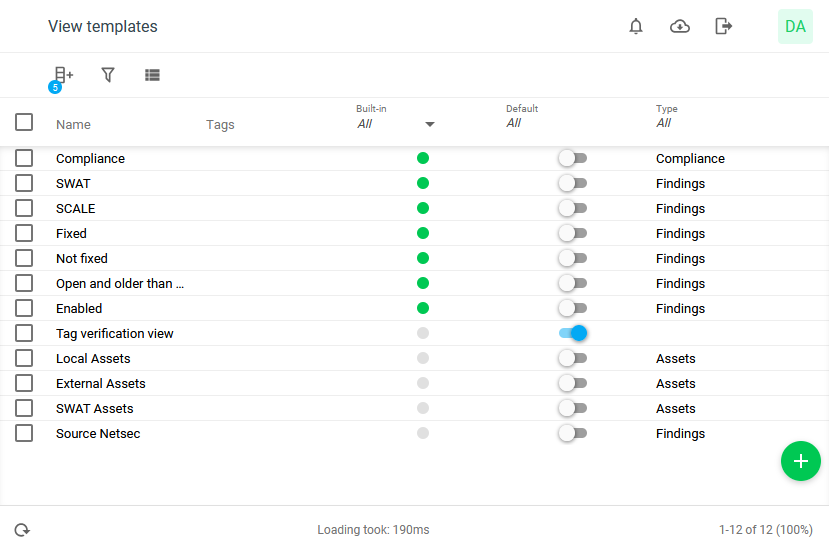Open the DA user avatar menu
Image resolution: width=829 pixels, height=553 pixels.
click(795, 27)
